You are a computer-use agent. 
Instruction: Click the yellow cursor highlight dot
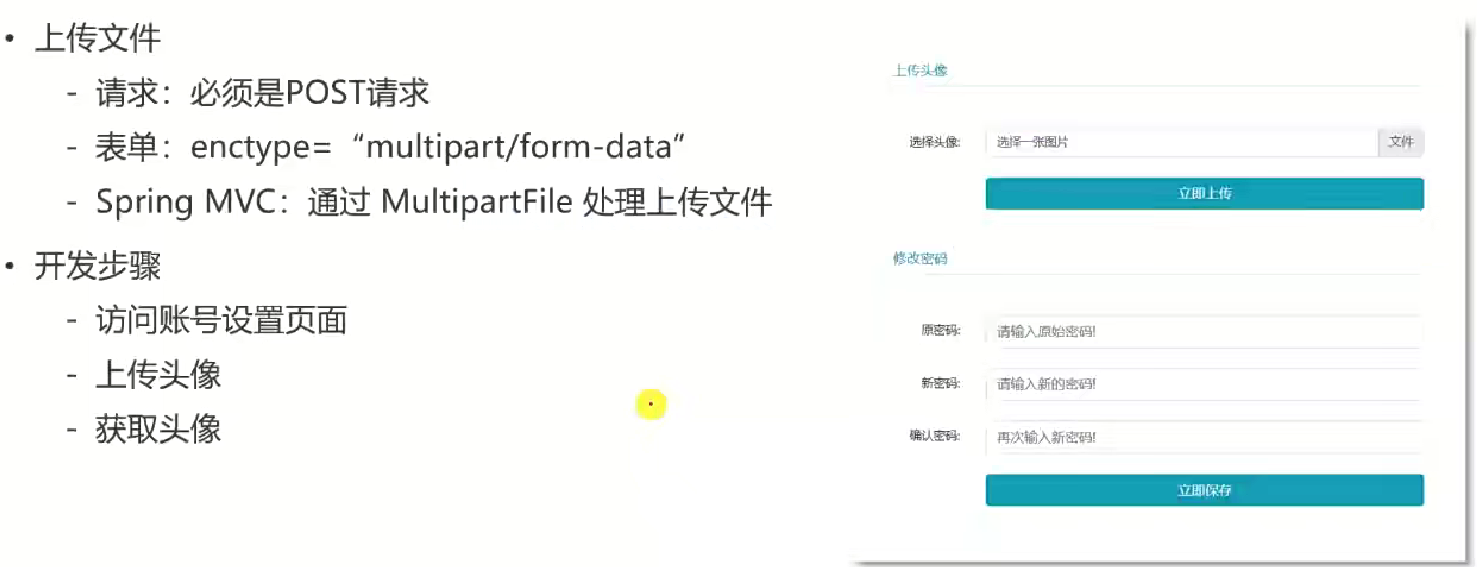[650, 404]
